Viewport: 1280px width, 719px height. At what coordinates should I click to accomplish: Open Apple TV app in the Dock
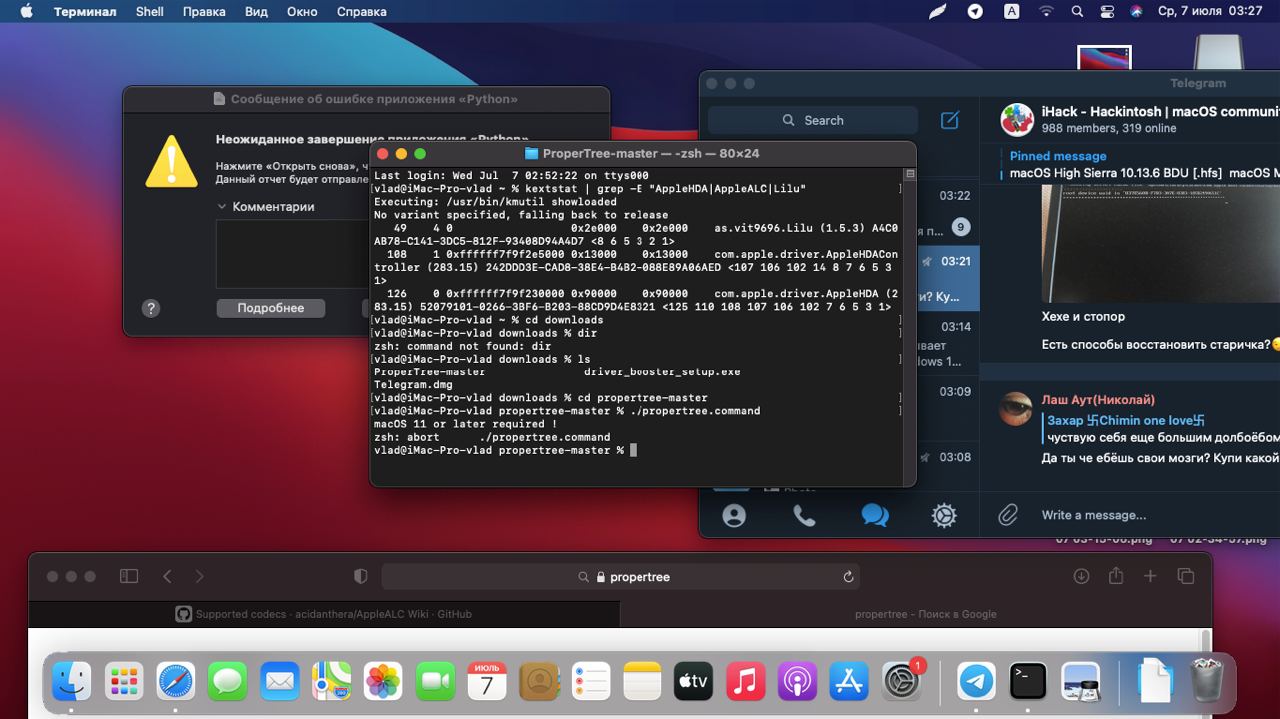(693, 682)
